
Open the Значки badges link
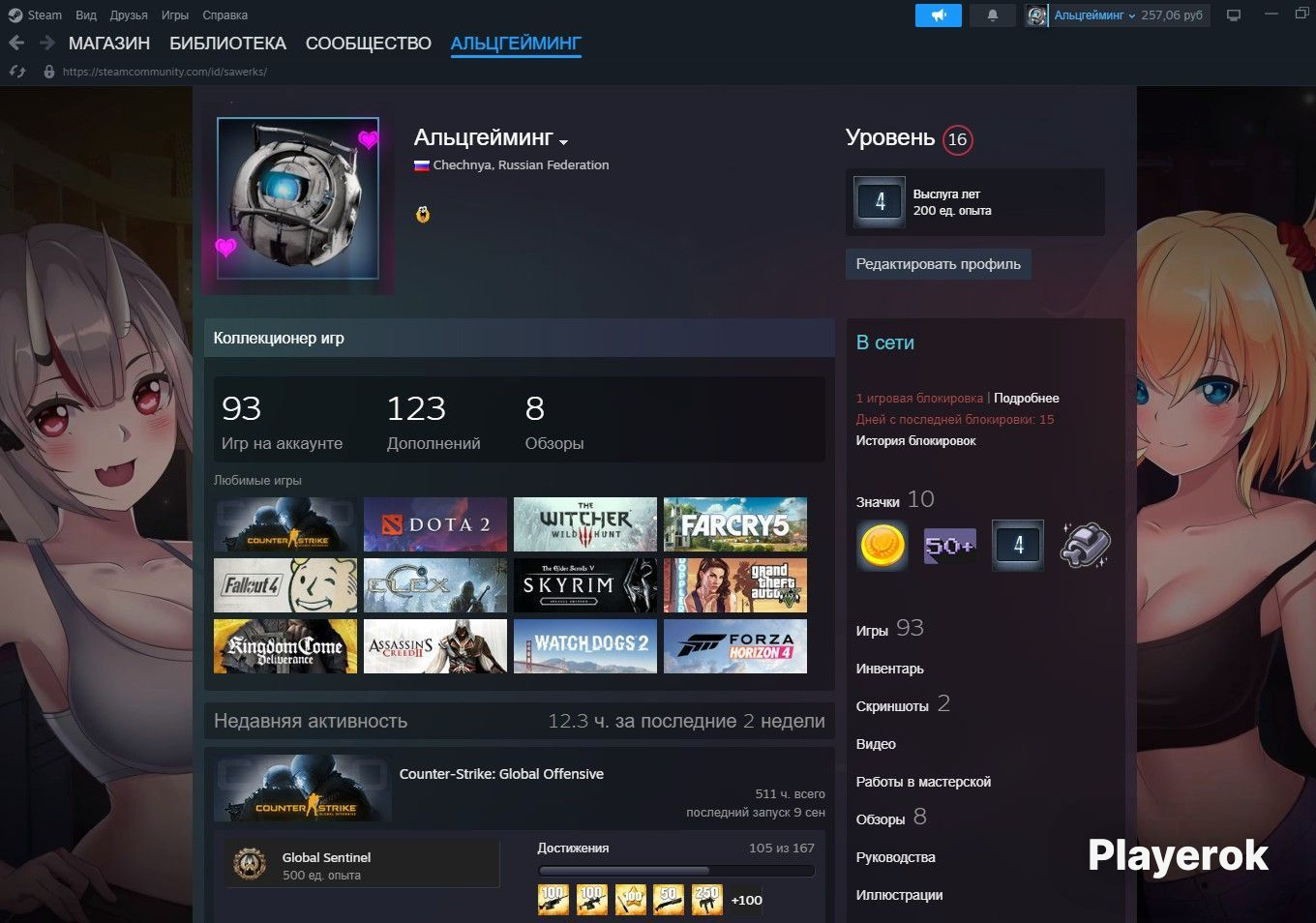[x=878, y=501]
